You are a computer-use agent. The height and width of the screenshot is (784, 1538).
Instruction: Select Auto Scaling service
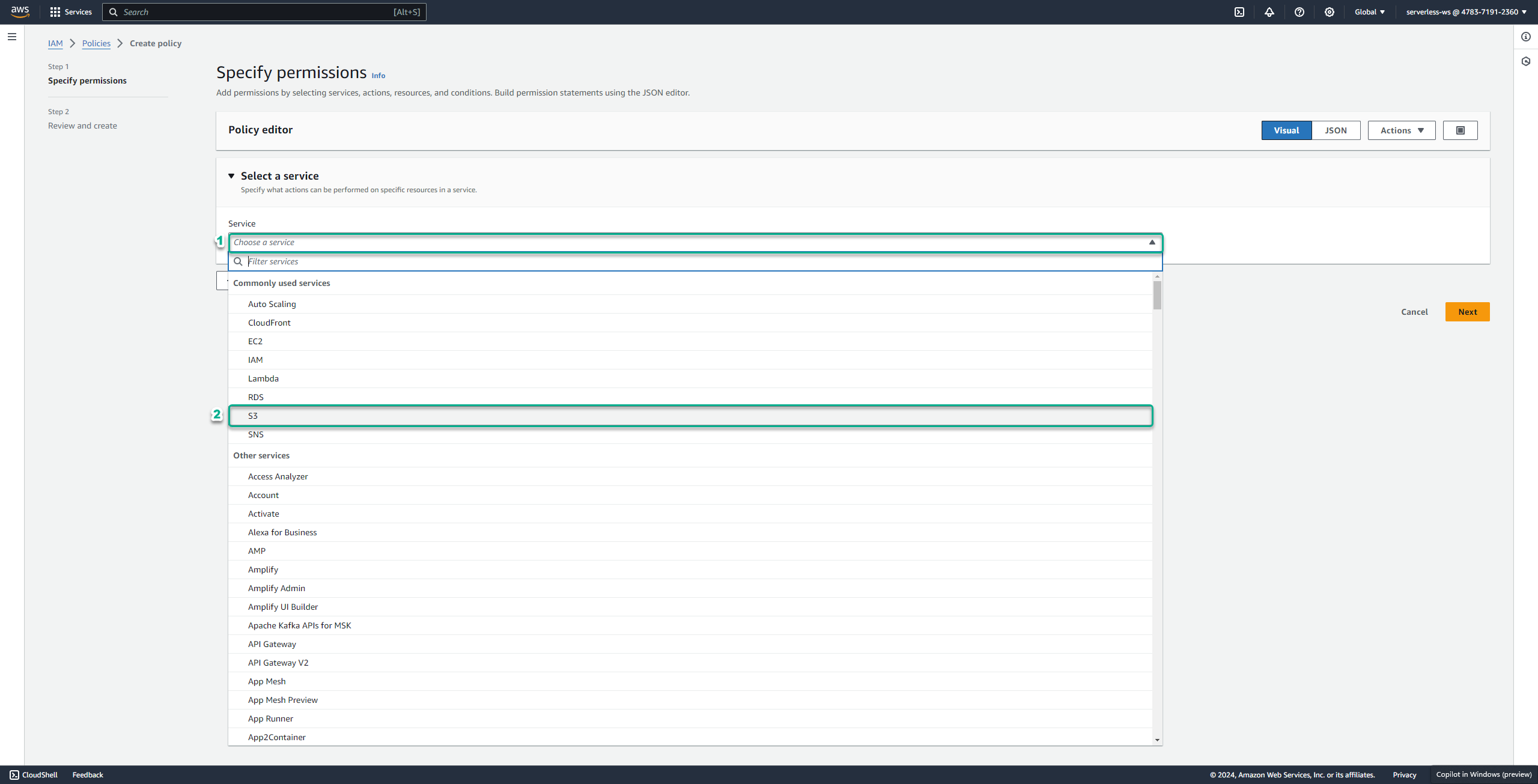point(690,304)
